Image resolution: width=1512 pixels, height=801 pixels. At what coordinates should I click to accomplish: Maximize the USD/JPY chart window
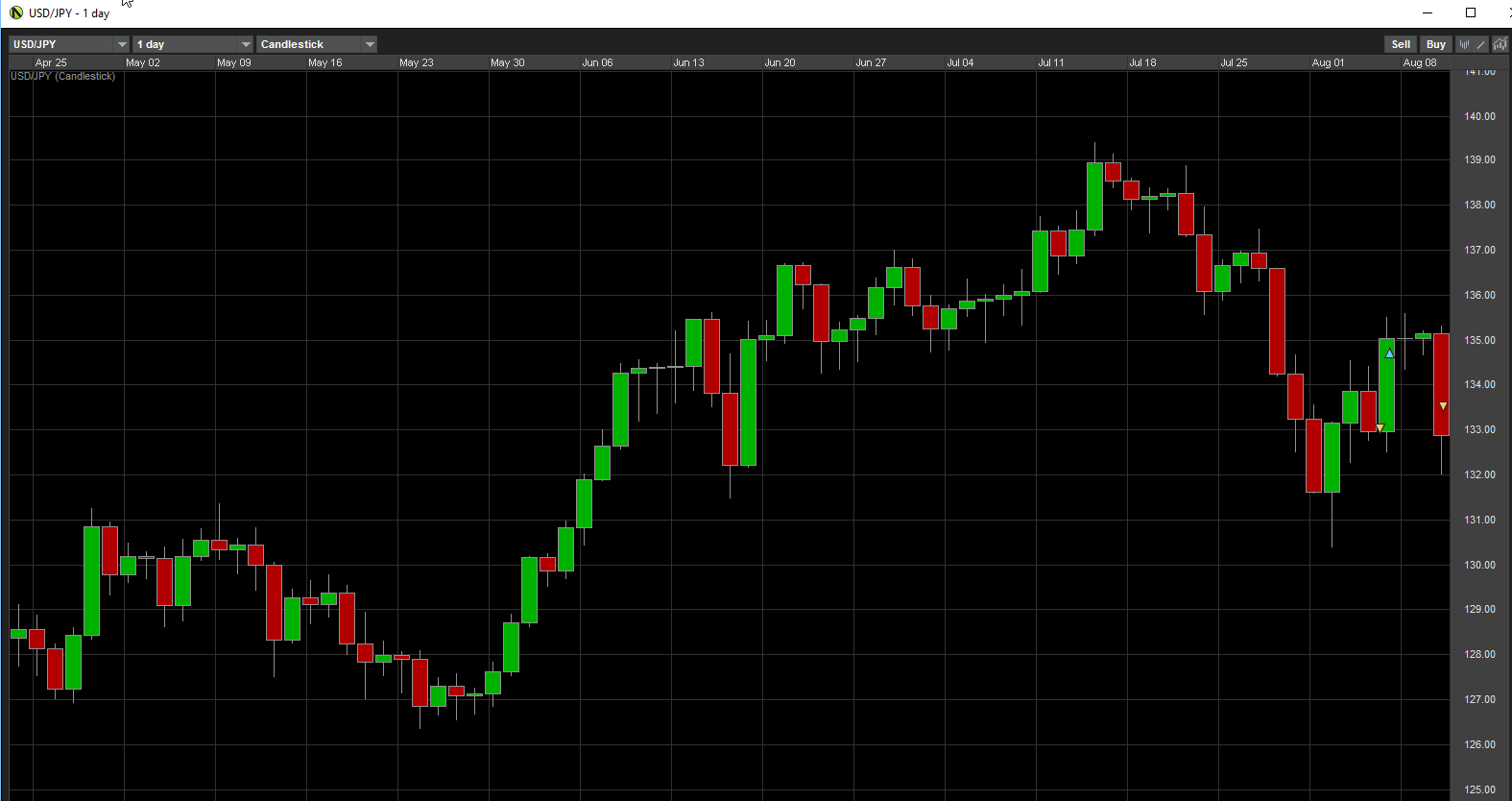pos(1470,12)
